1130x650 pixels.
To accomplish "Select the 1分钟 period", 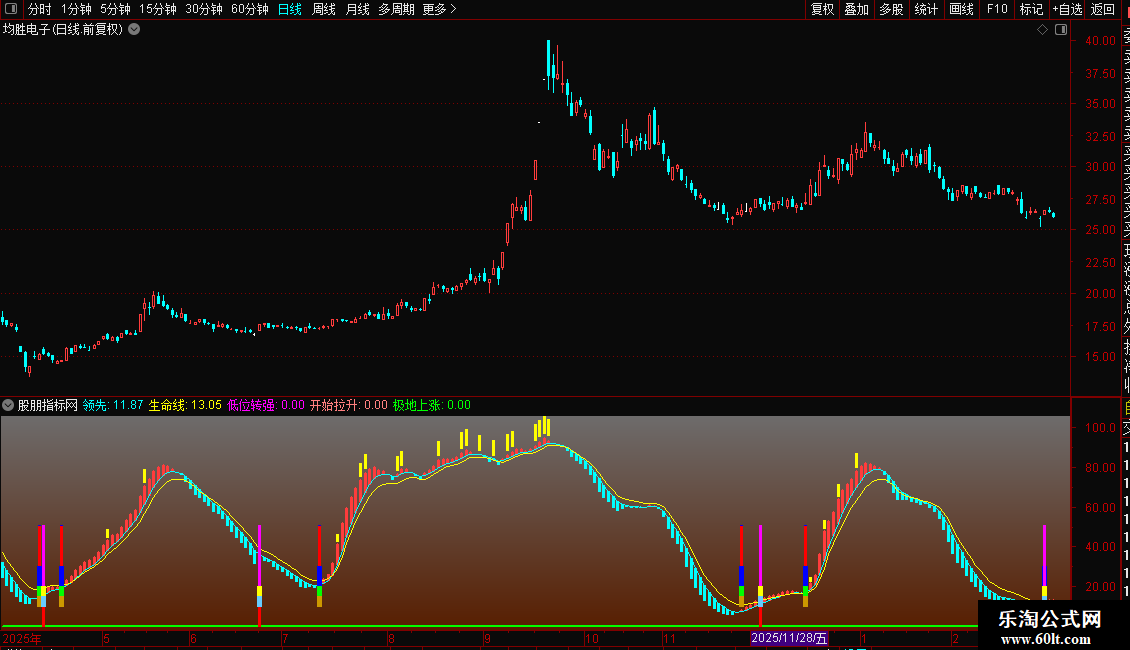I will pos(76,9).
